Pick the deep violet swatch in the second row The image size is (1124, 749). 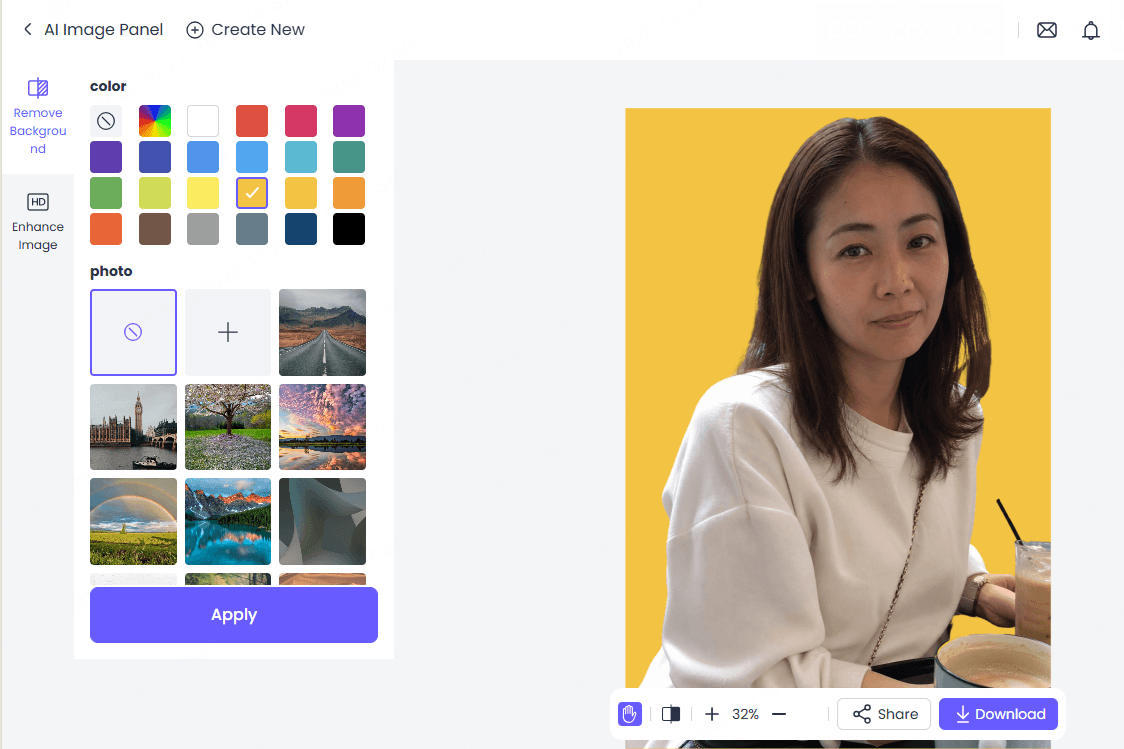tap(106, 157)
